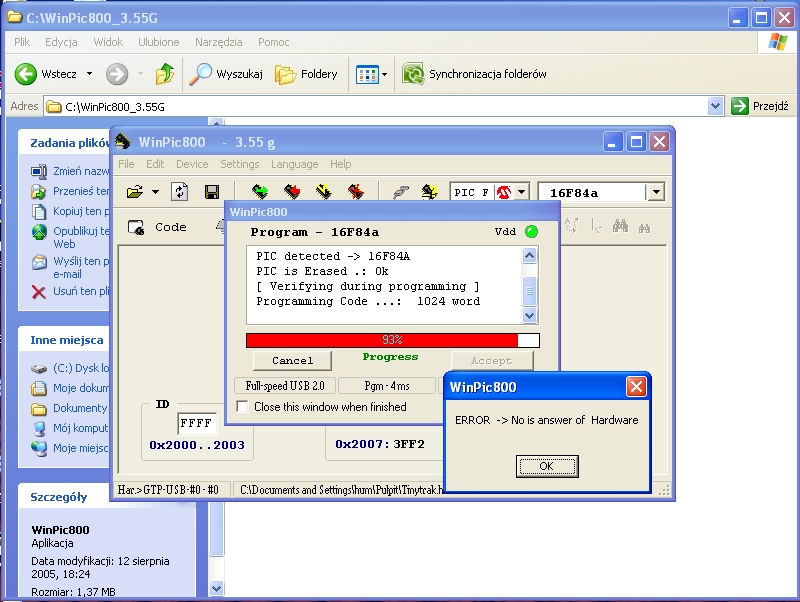Click the 'Full-speed USB 2.0' status panel
This screenshot has height=602, width=800.
(285, 386)
